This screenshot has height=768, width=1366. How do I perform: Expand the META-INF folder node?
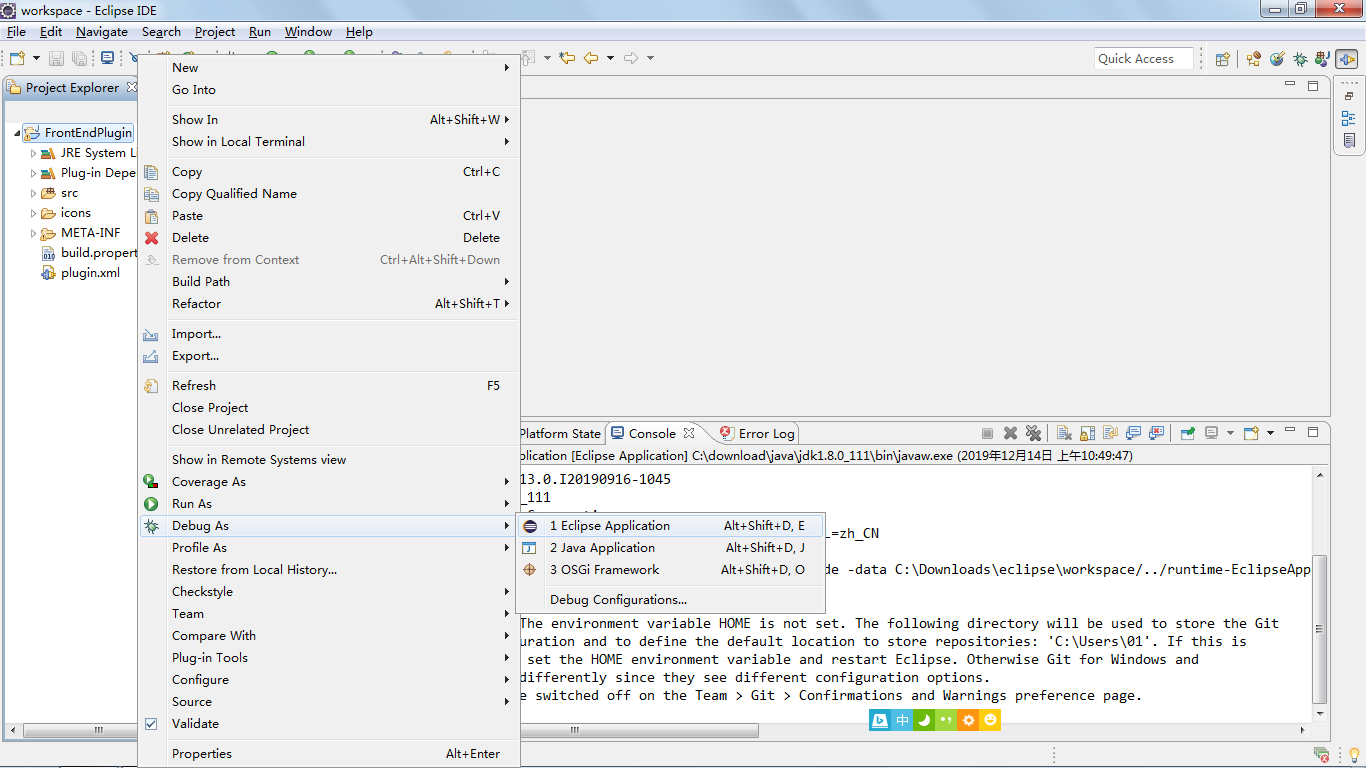33,233
